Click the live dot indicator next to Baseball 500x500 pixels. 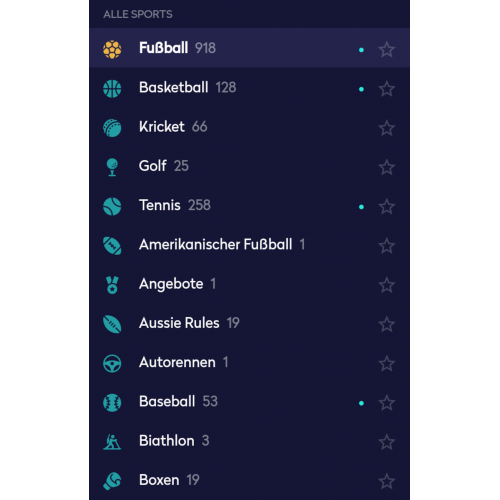click(361, 403)
